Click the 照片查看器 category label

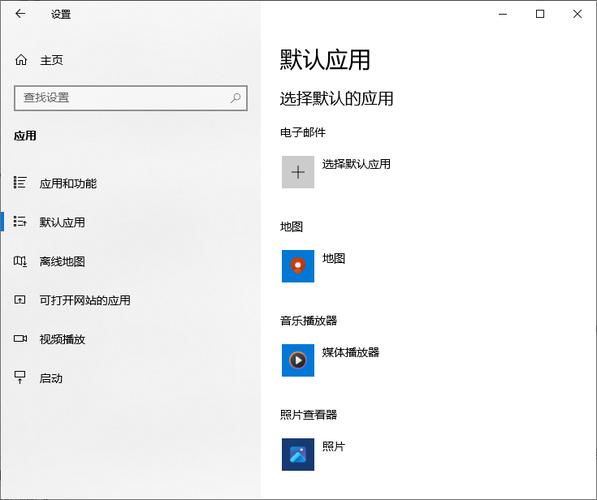pyautogui.click(x=309, y=415)
